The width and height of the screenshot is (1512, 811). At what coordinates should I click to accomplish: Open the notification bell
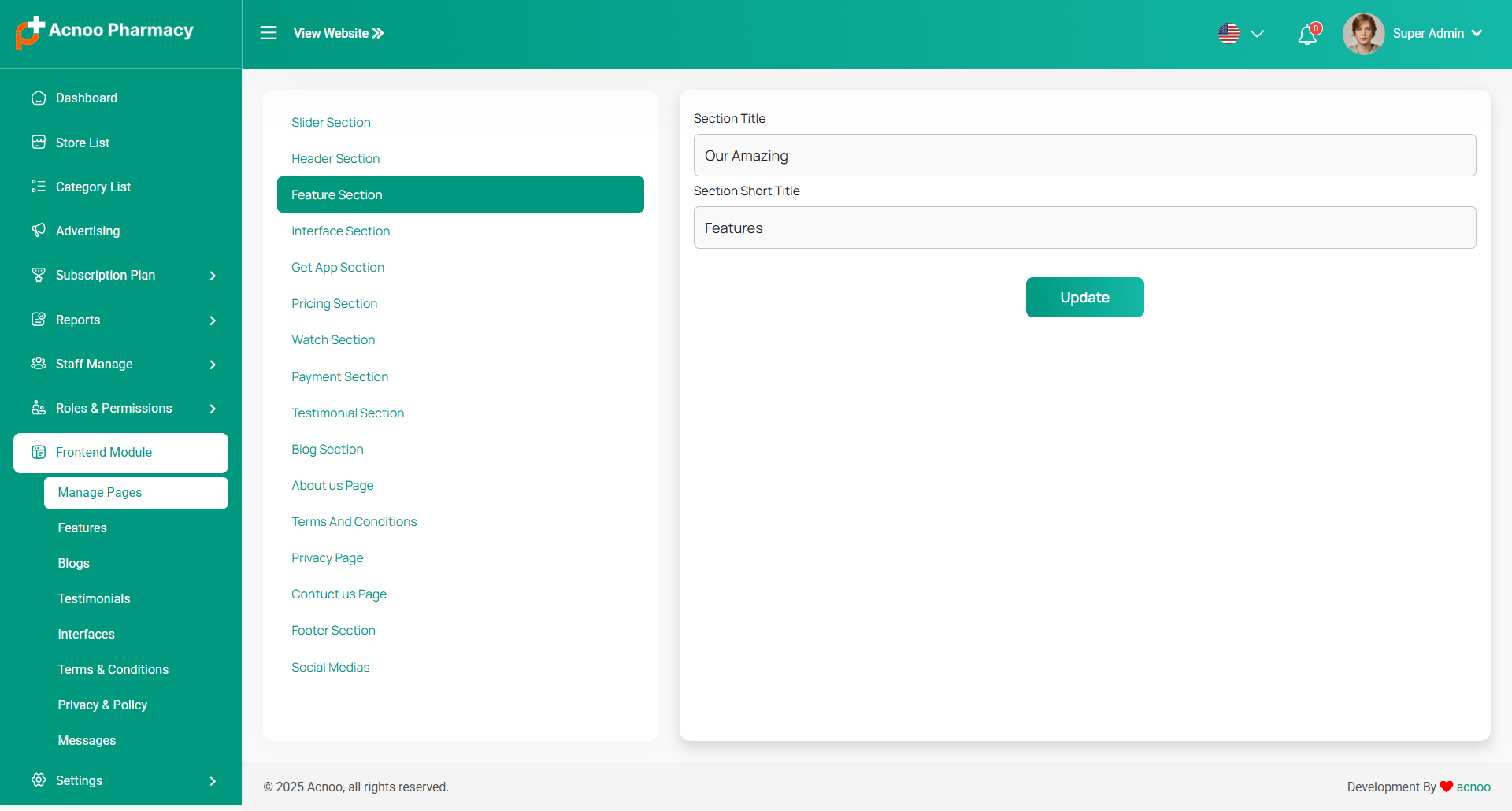tap(1307, 35)
